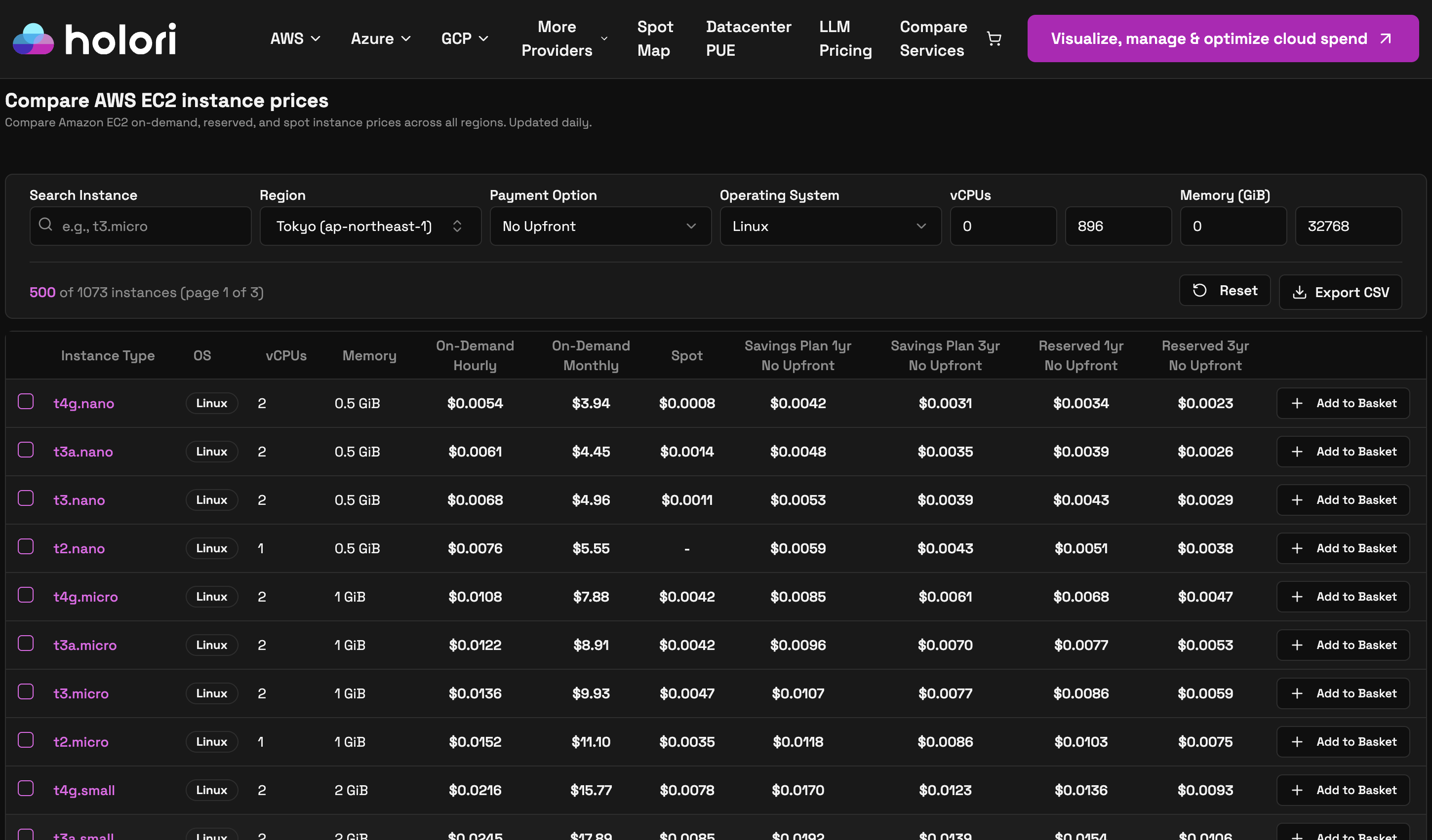Go to Datacenter PUE

click(x=748, y=38)
